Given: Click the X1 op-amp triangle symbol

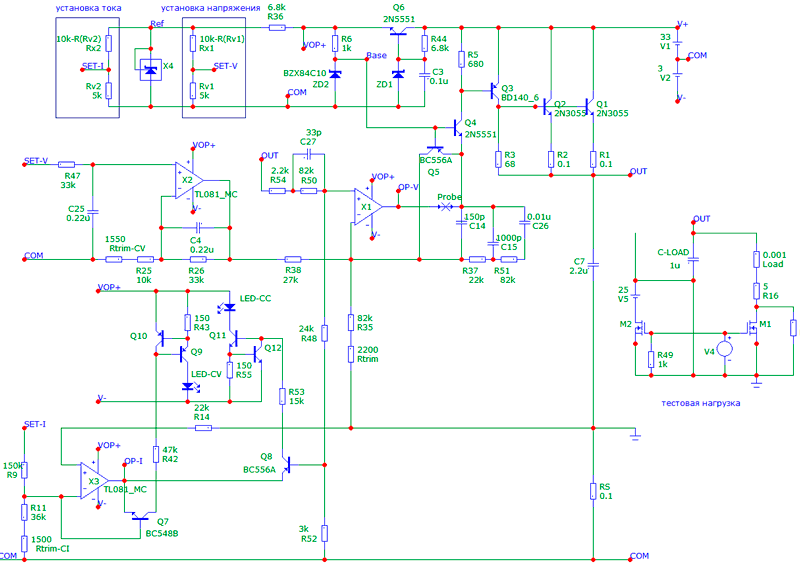Looking at the screenshot, I should click(368, 207).
